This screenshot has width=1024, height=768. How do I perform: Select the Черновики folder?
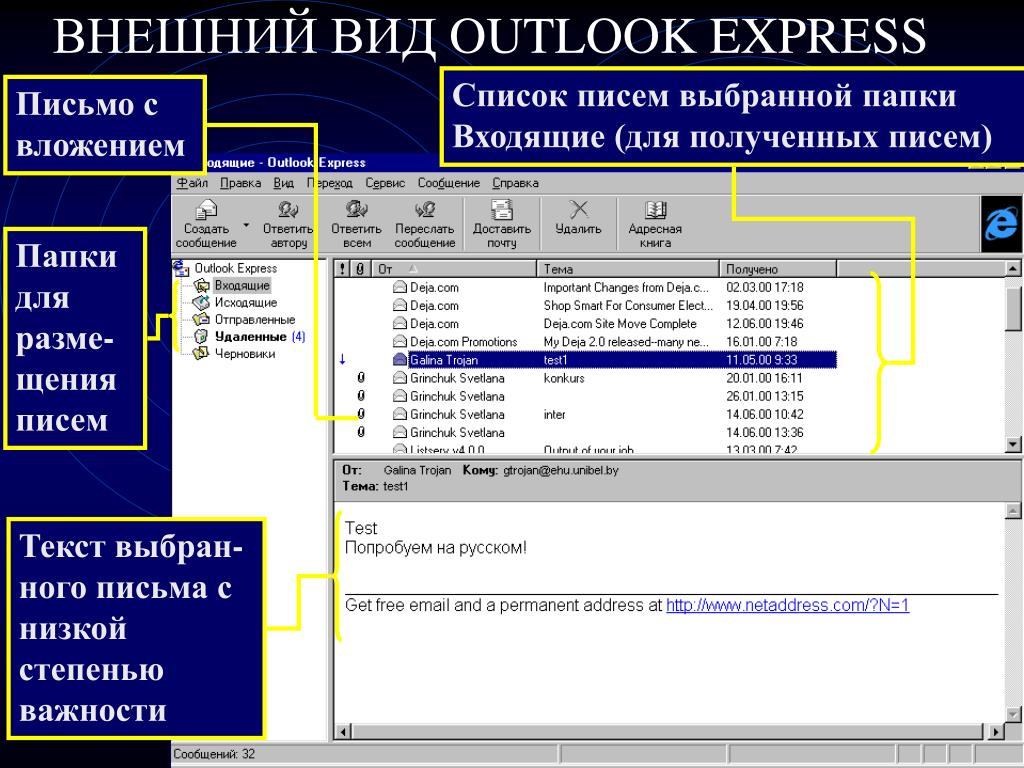point(235,354)
